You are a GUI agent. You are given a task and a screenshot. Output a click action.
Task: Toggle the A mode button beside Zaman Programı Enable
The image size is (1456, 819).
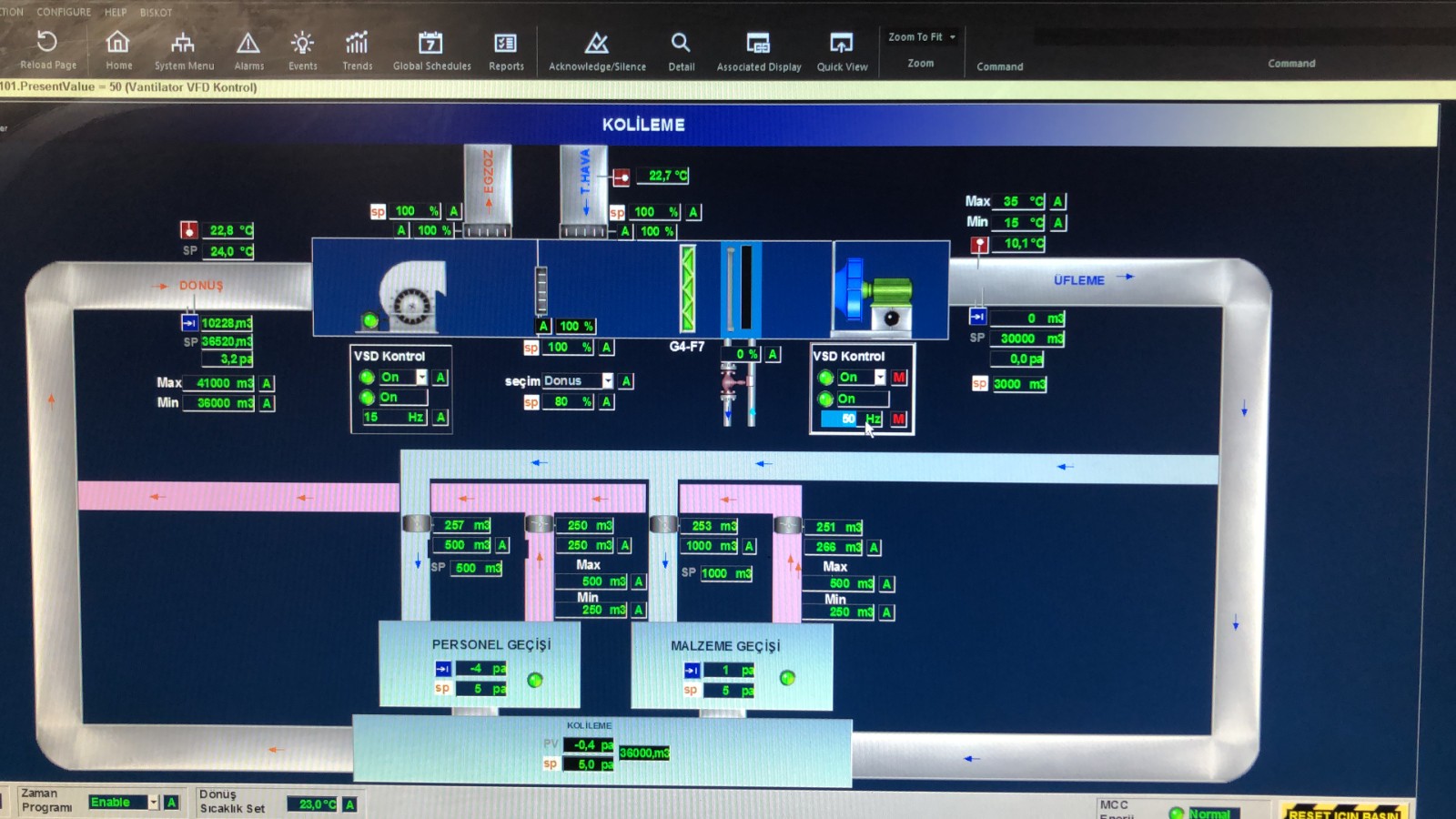[171, 803]
